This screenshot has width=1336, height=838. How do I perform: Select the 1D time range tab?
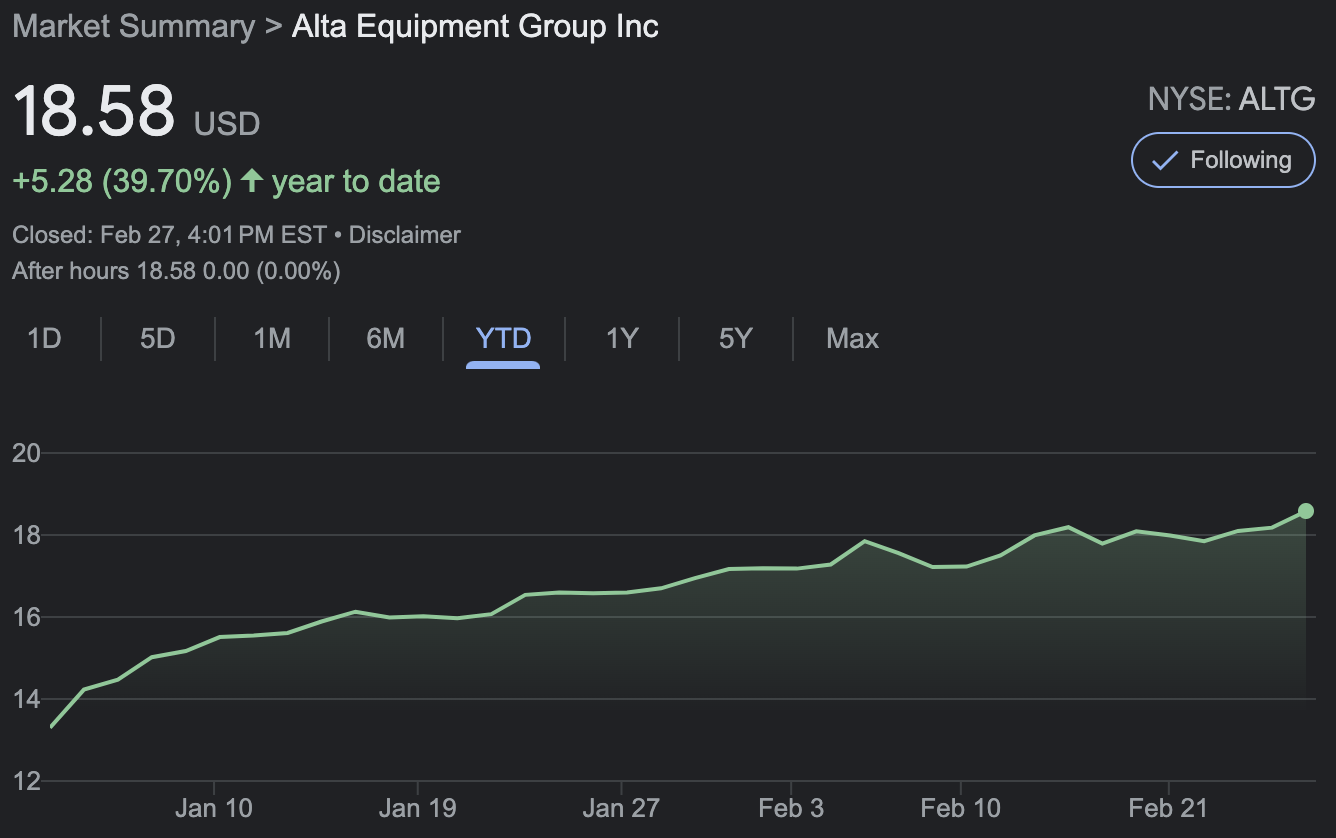pos(44,339)
